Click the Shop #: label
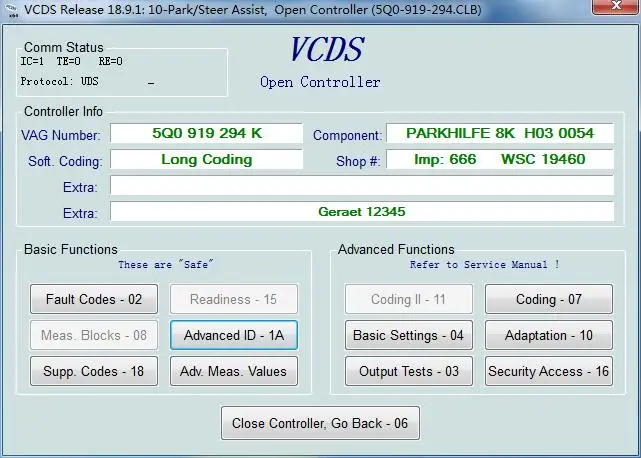Screen dimensions: 641x458 (358, 162)
